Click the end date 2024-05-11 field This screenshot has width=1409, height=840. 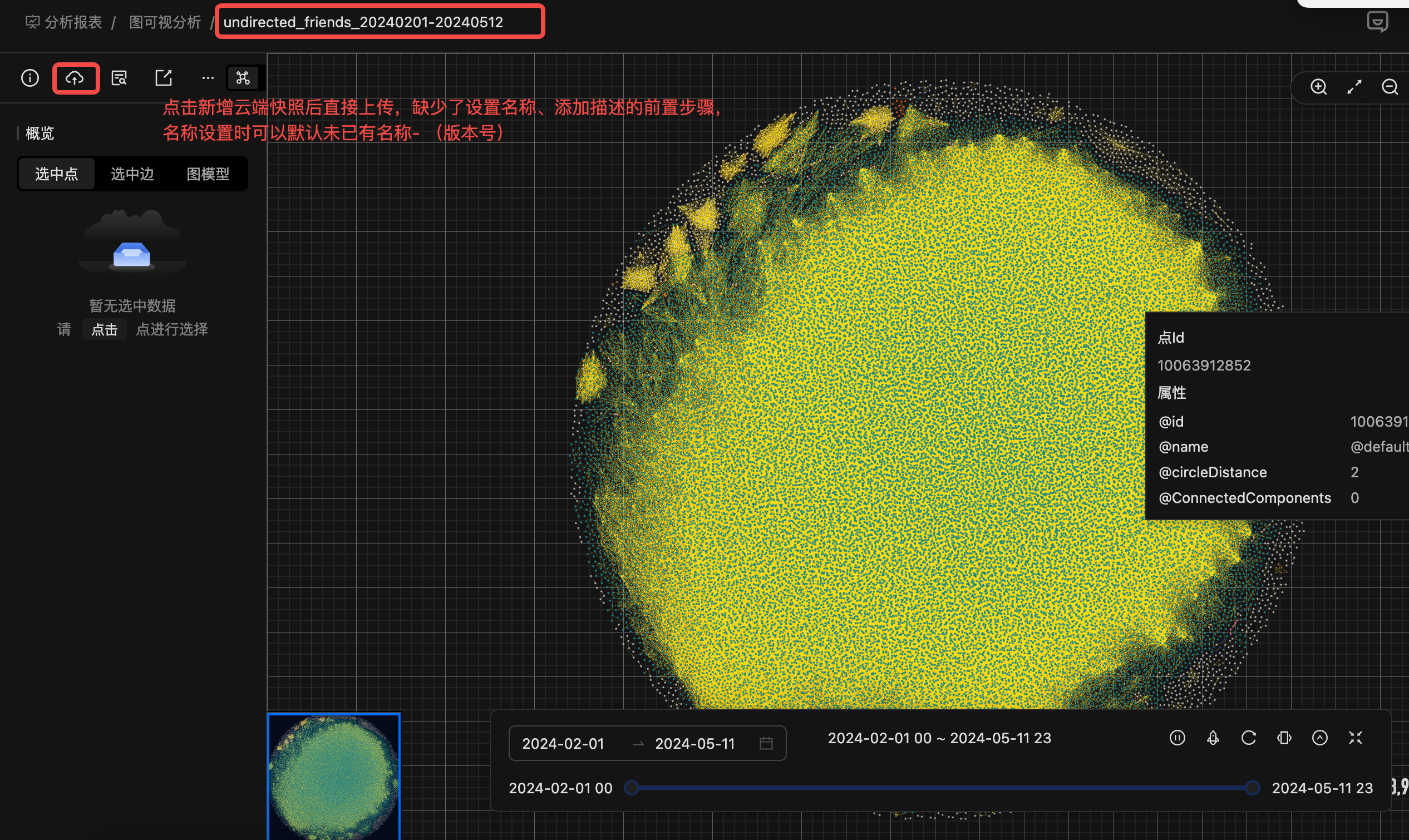point(694,743)
